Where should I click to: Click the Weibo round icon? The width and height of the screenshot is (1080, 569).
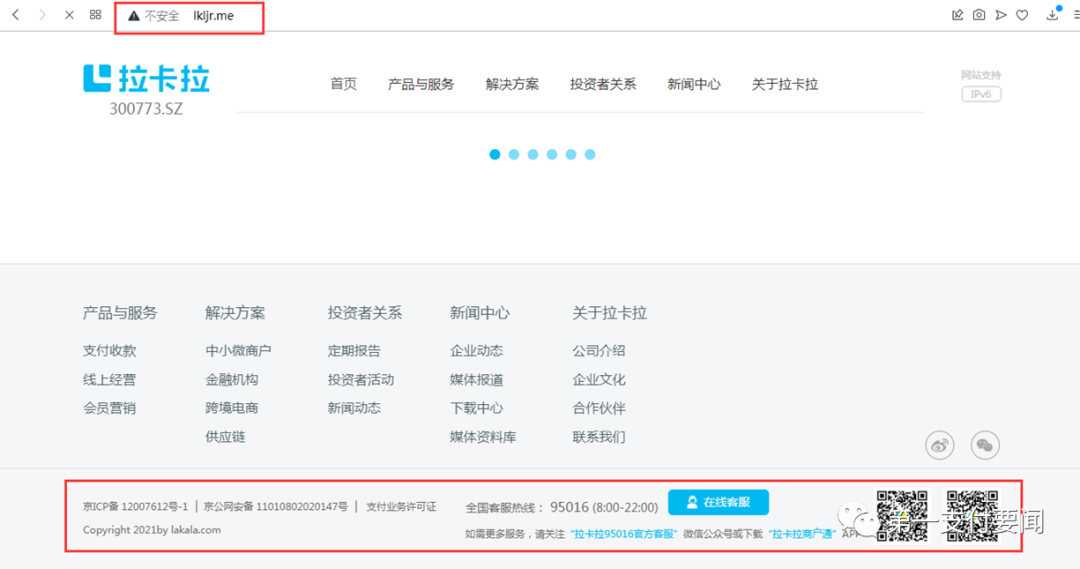pos(939,445)
